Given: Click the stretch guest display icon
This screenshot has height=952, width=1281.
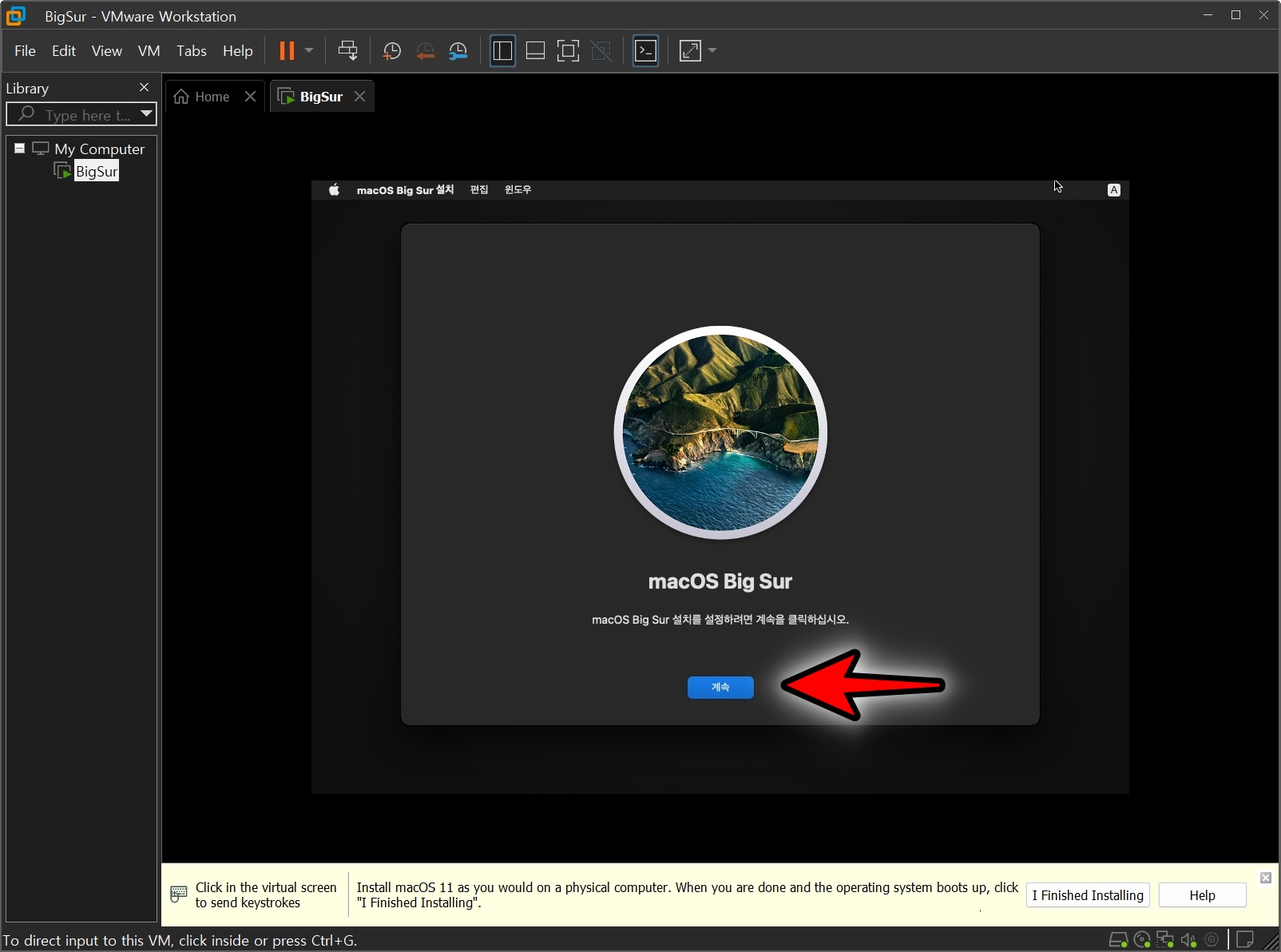Looking at the screenshot, I should pyautogui.click(x=690, y=51).
